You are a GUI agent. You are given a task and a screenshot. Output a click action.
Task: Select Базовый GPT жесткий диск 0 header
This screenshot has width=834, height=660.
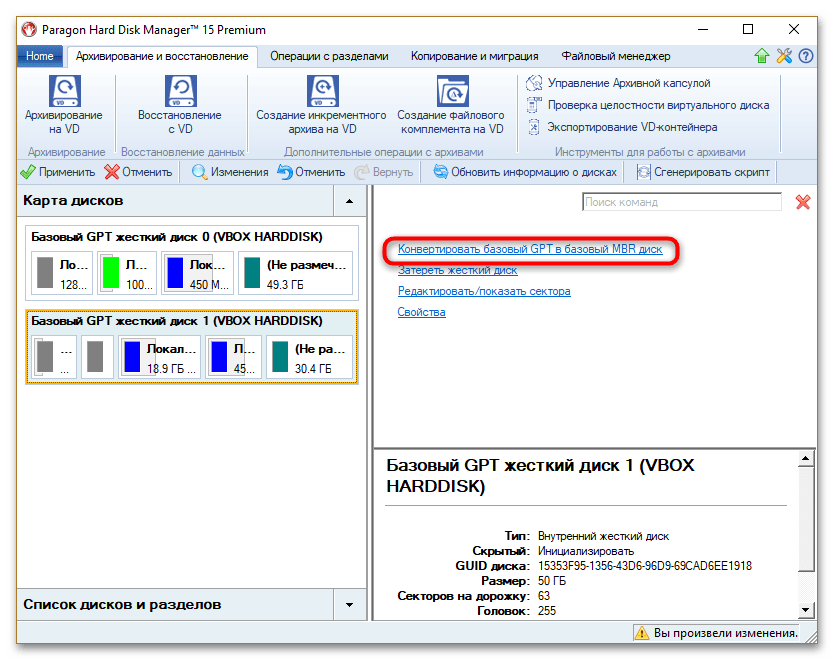pyautogui.click(x=177, y=237)
